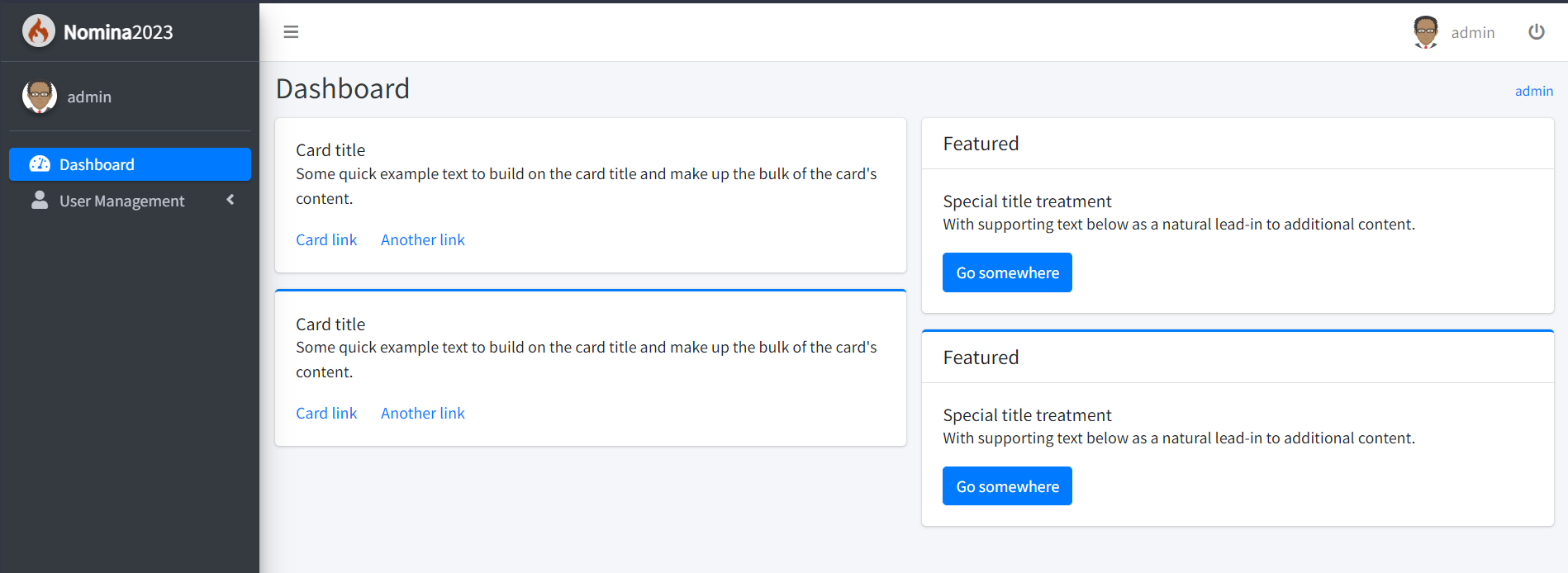Click admin avatar in top navbar
Image resolution: width=1568 pixels, height=573 pixels.
coord(1426,32)
